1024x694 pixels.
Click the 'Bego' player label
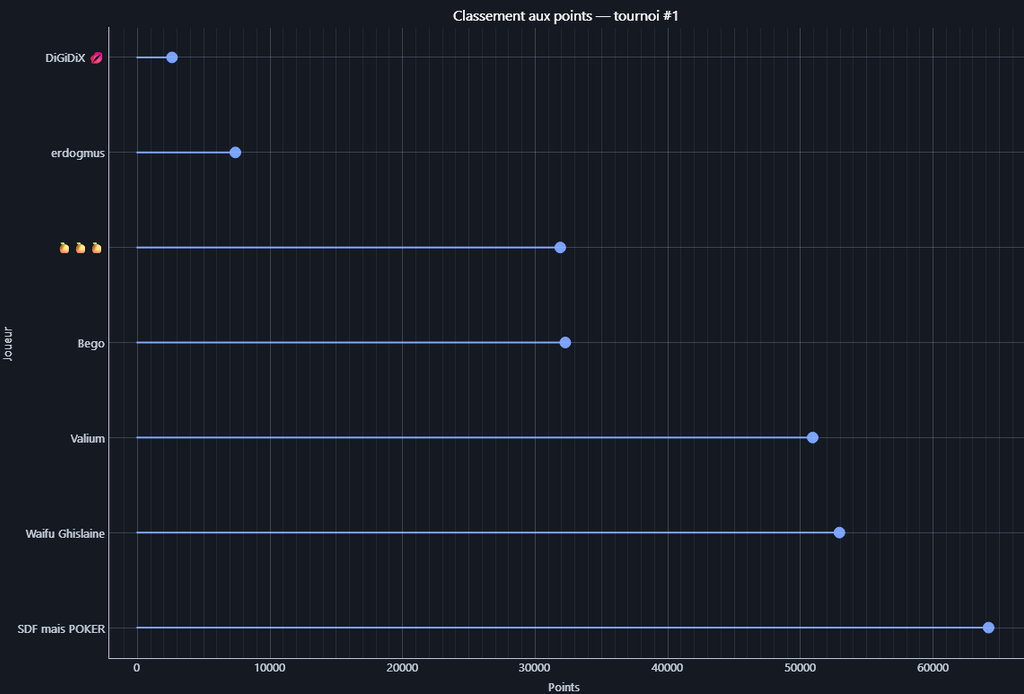point(91,343)
